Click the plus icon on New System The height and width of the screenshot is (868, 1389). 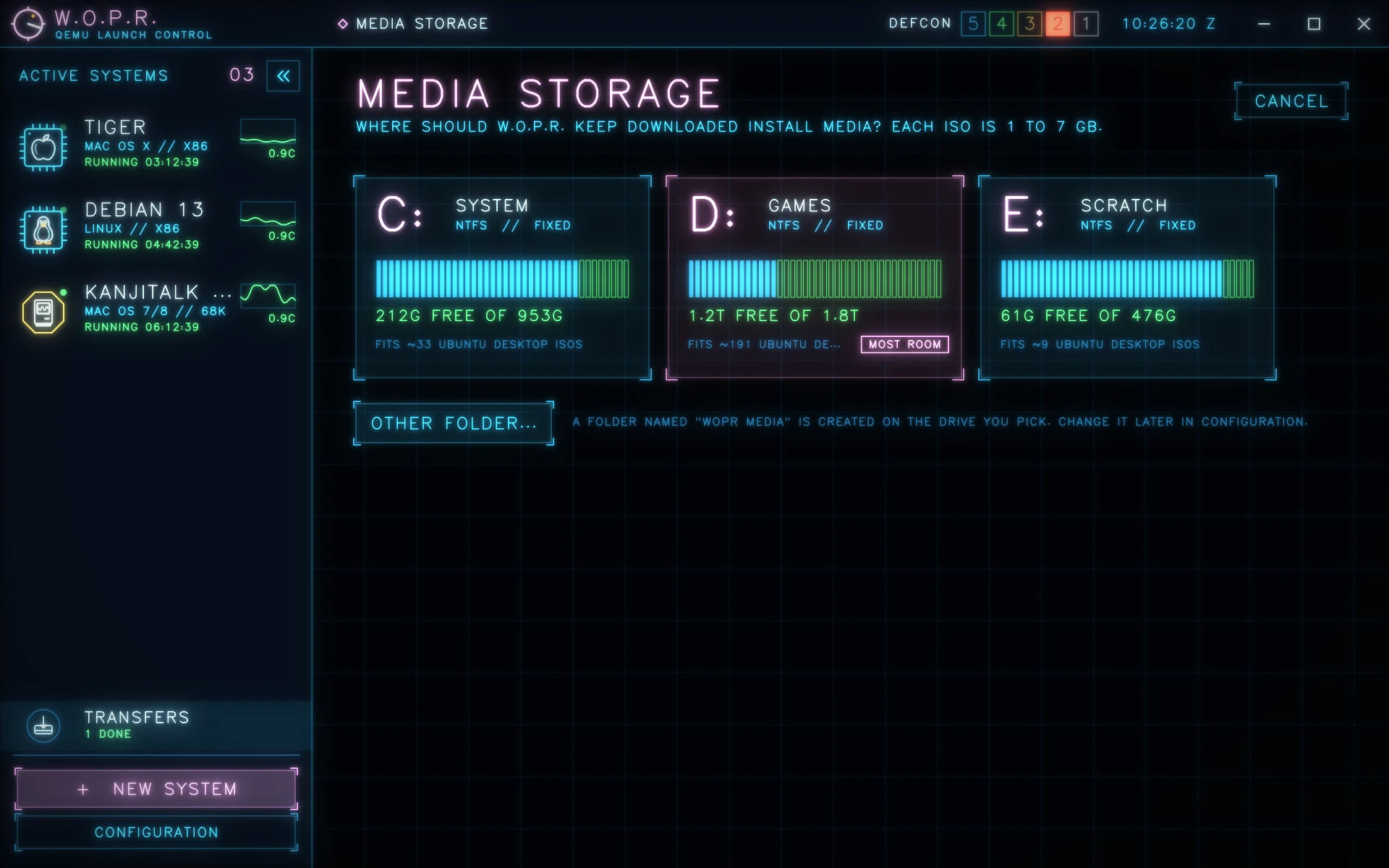[x=83, y=789]
